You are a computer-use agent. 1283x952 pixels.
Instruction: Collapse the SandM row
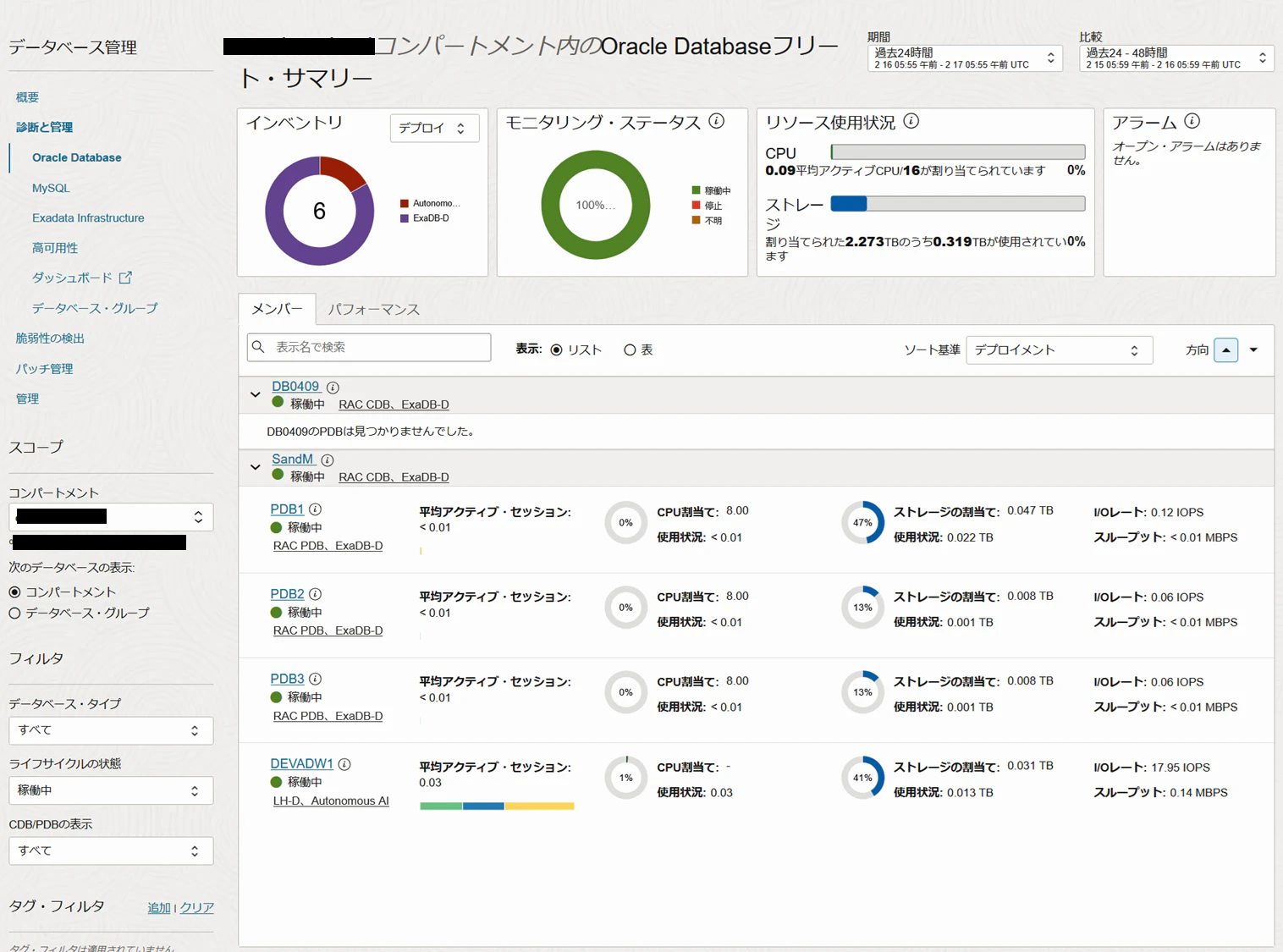tap(256, 467)
